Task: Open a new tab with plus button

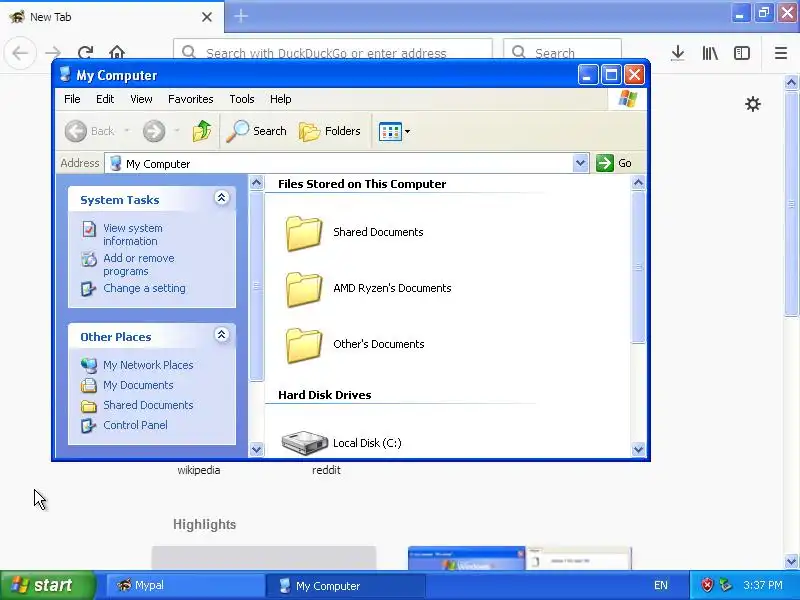Action: click(241, 16)
